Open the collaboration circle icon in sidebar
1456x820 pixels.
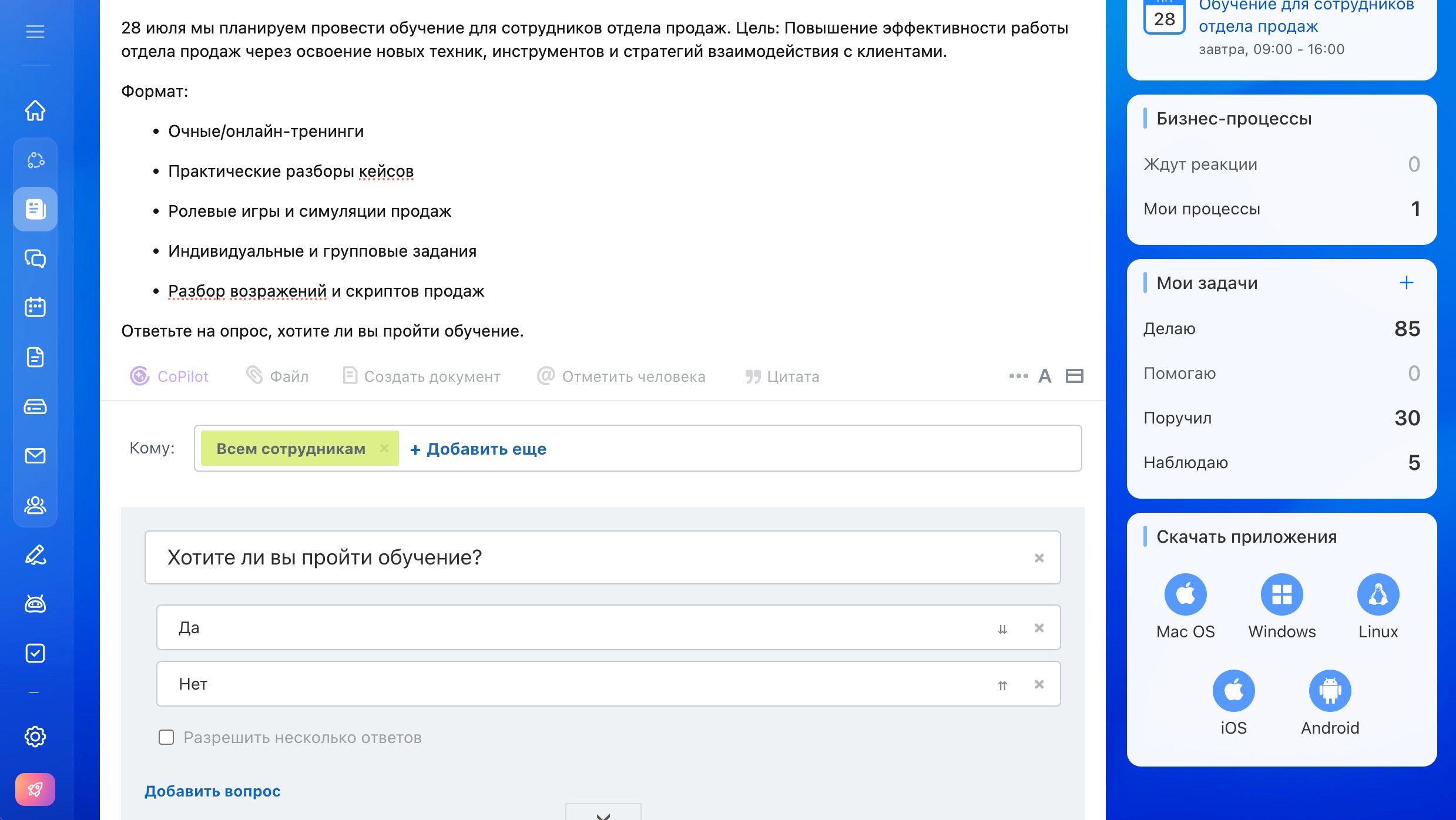(35, 160)
